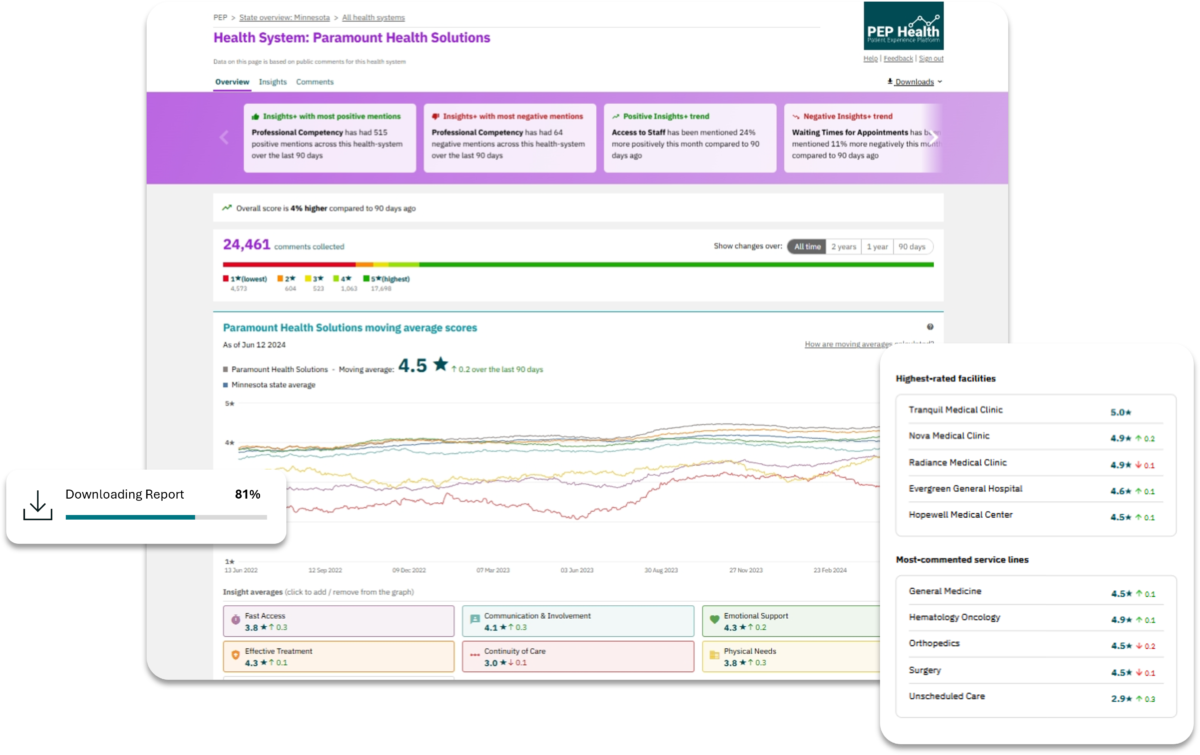Click the PEP Health logo
Image resolution: width=1200 pixels, height=755 pixels.
point(904,26)
